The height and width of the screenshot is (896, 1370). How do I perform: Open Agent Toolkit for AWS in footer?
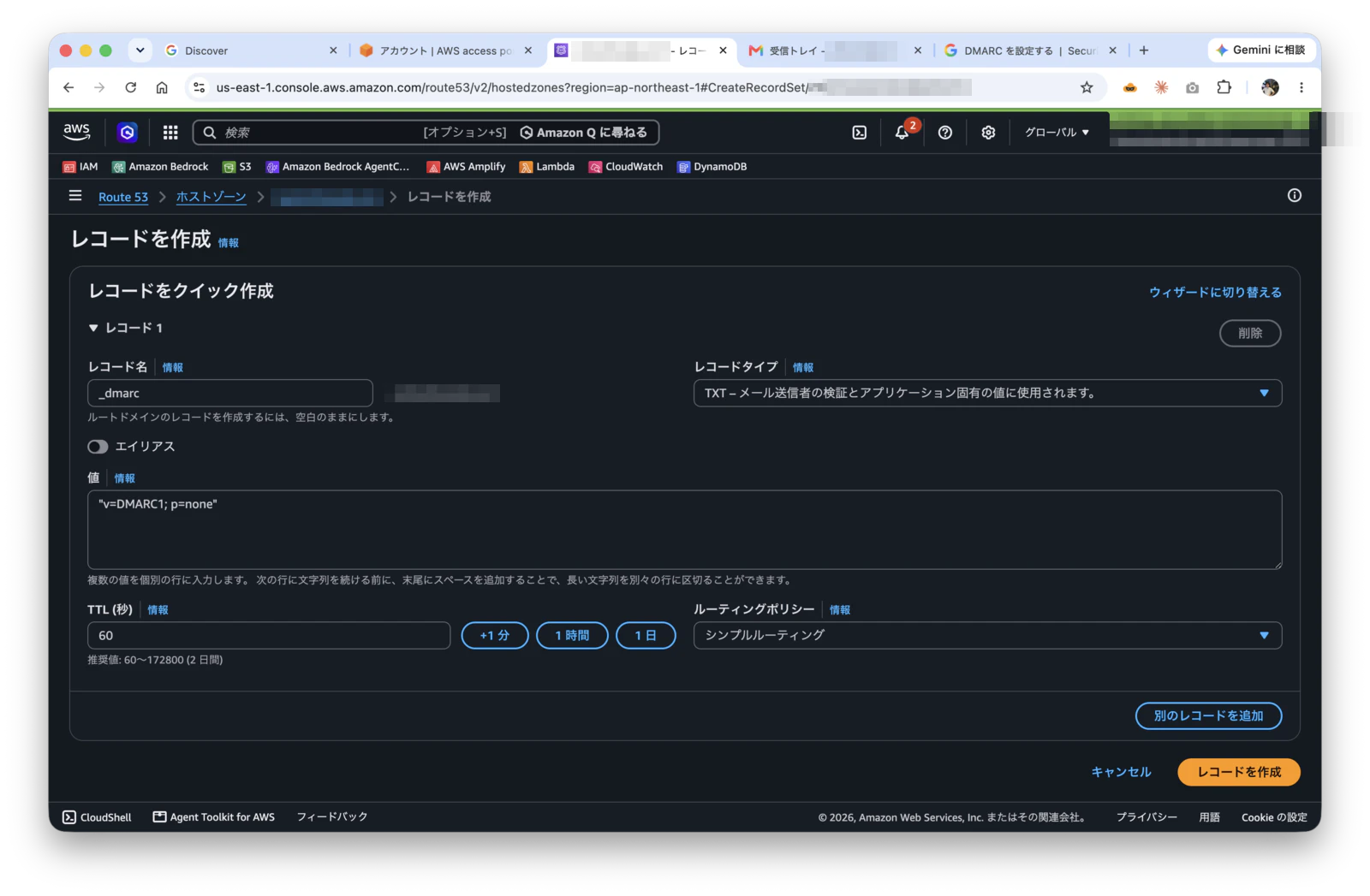[214, 817]
